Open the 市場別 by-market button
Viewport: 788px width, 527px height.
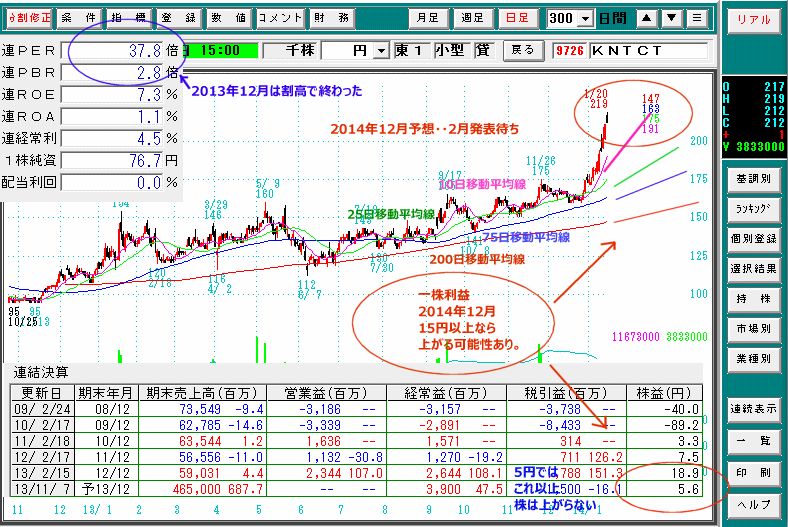(x=753, y=330)
